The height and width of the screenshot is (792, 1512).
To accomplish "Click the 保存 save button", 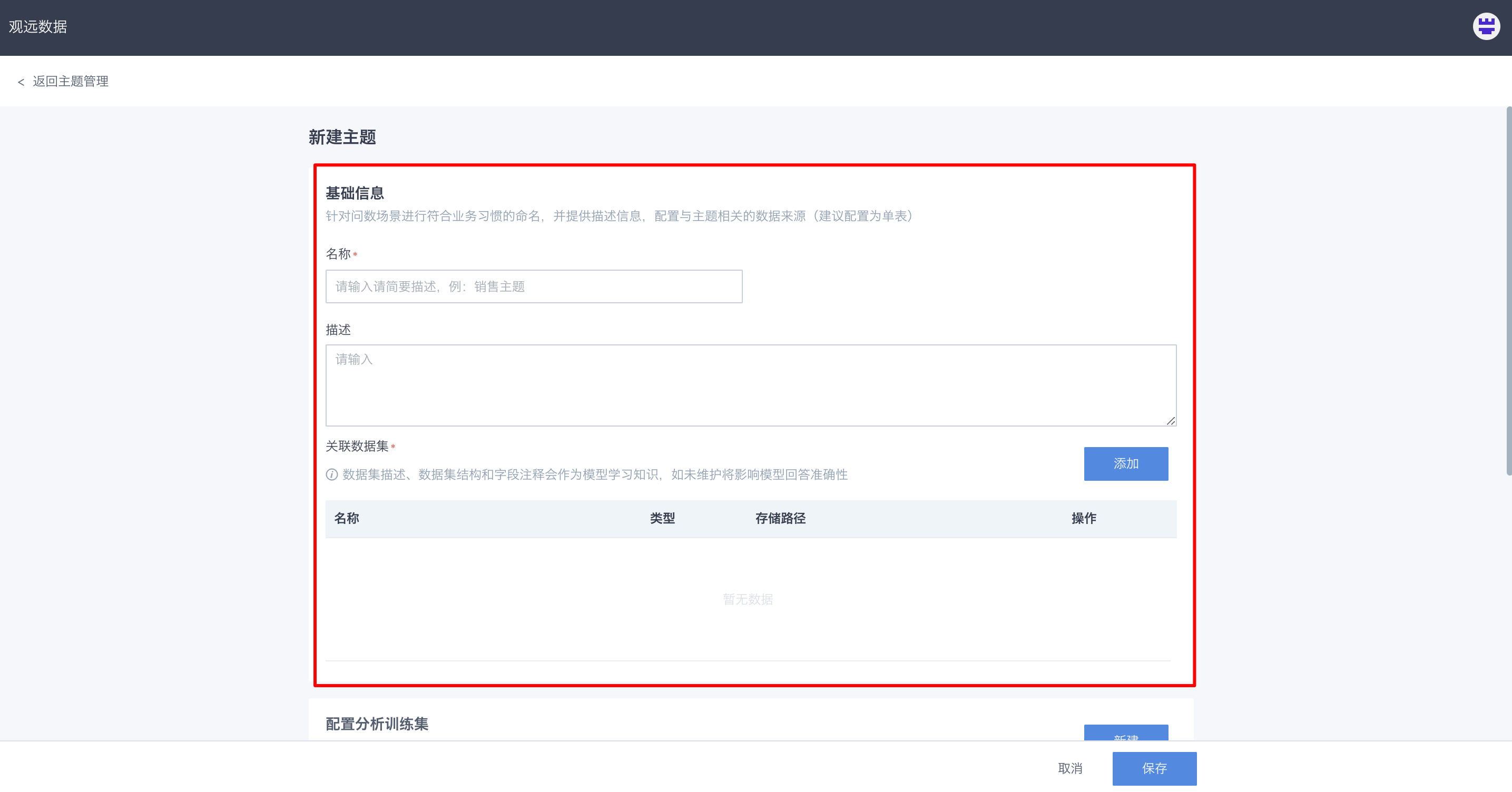I will [x=1154, y=768].
